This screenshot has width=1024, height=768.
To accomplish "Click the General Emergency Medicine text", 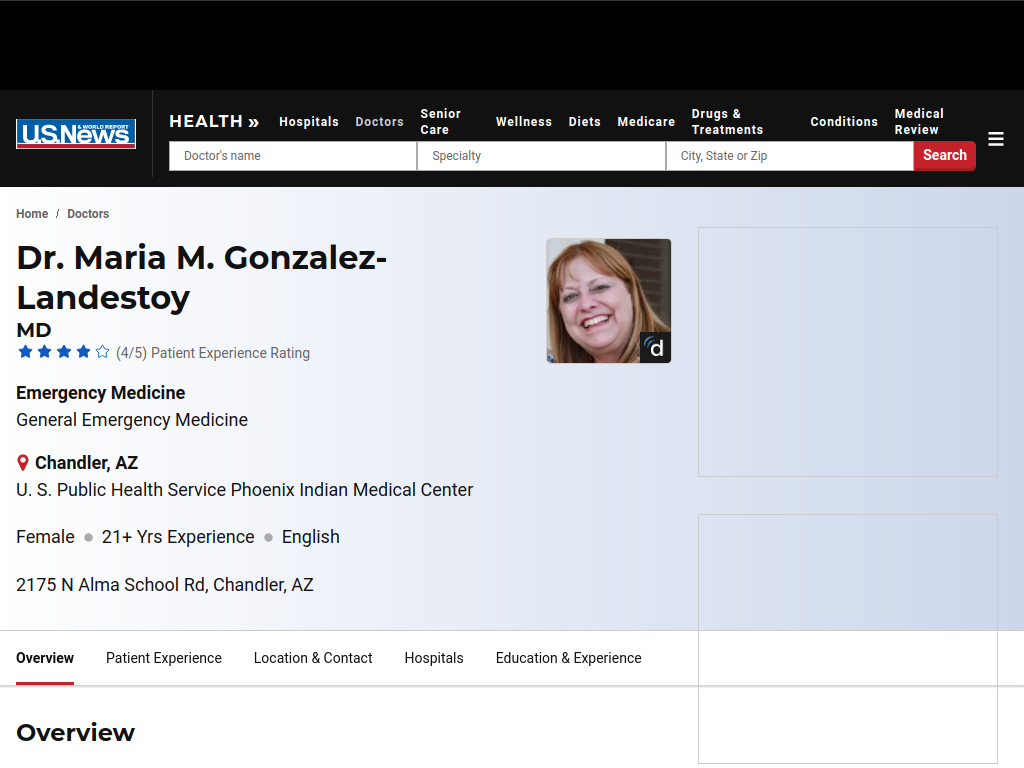I will tap(132, 420).
